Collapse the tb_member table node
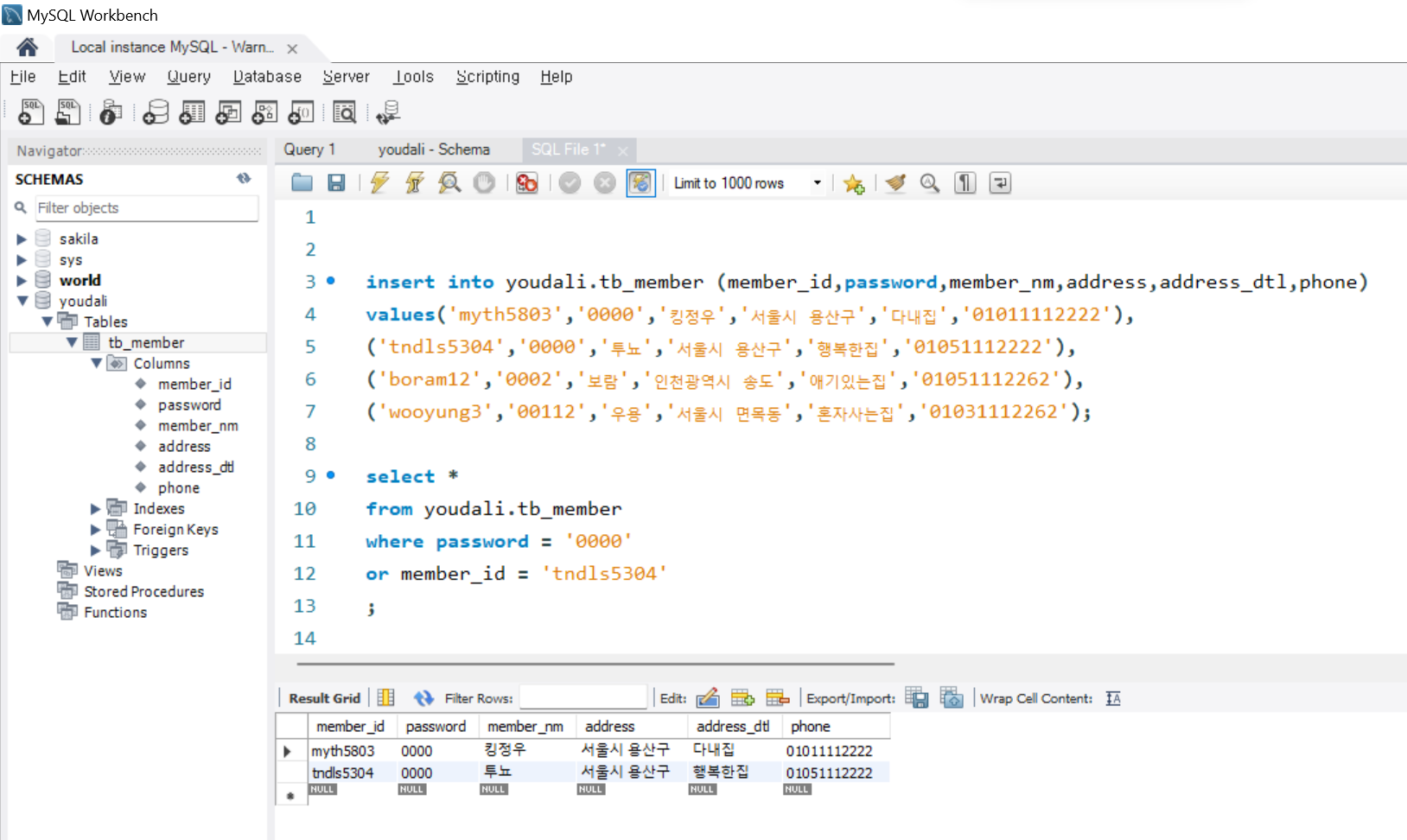The height and width of the screenshot is (840, 1407). [x=72, y=342]
